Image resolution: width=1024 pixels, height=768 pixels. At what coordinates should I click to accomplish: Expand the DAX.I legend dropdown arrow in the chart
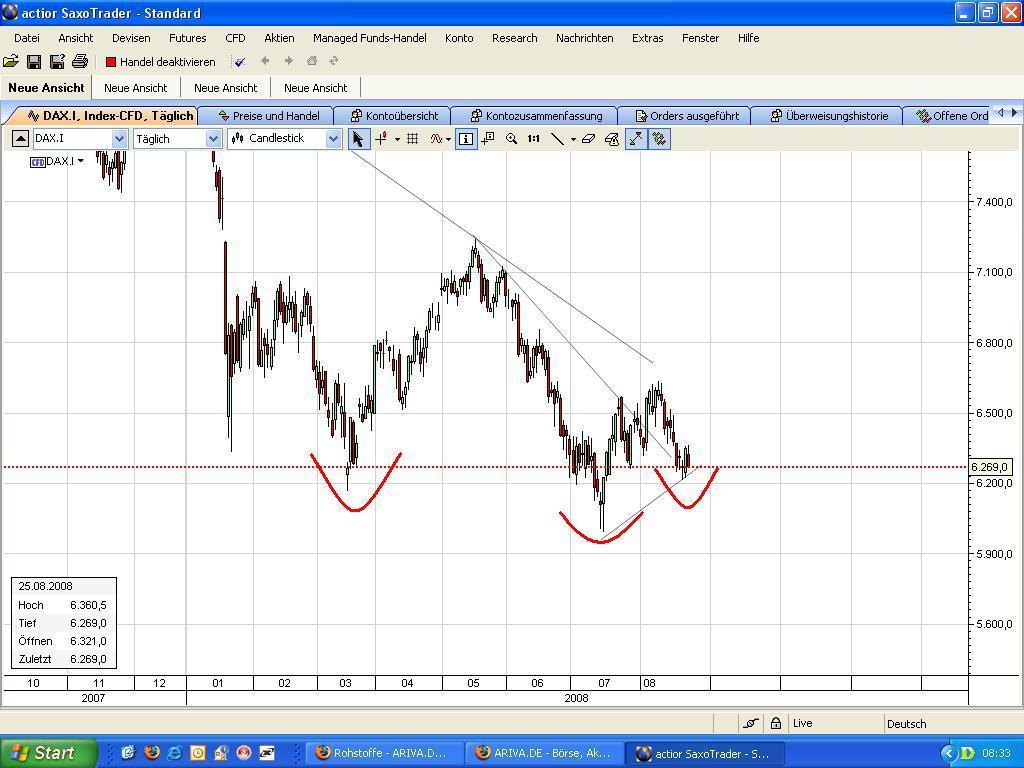point(81,161)
